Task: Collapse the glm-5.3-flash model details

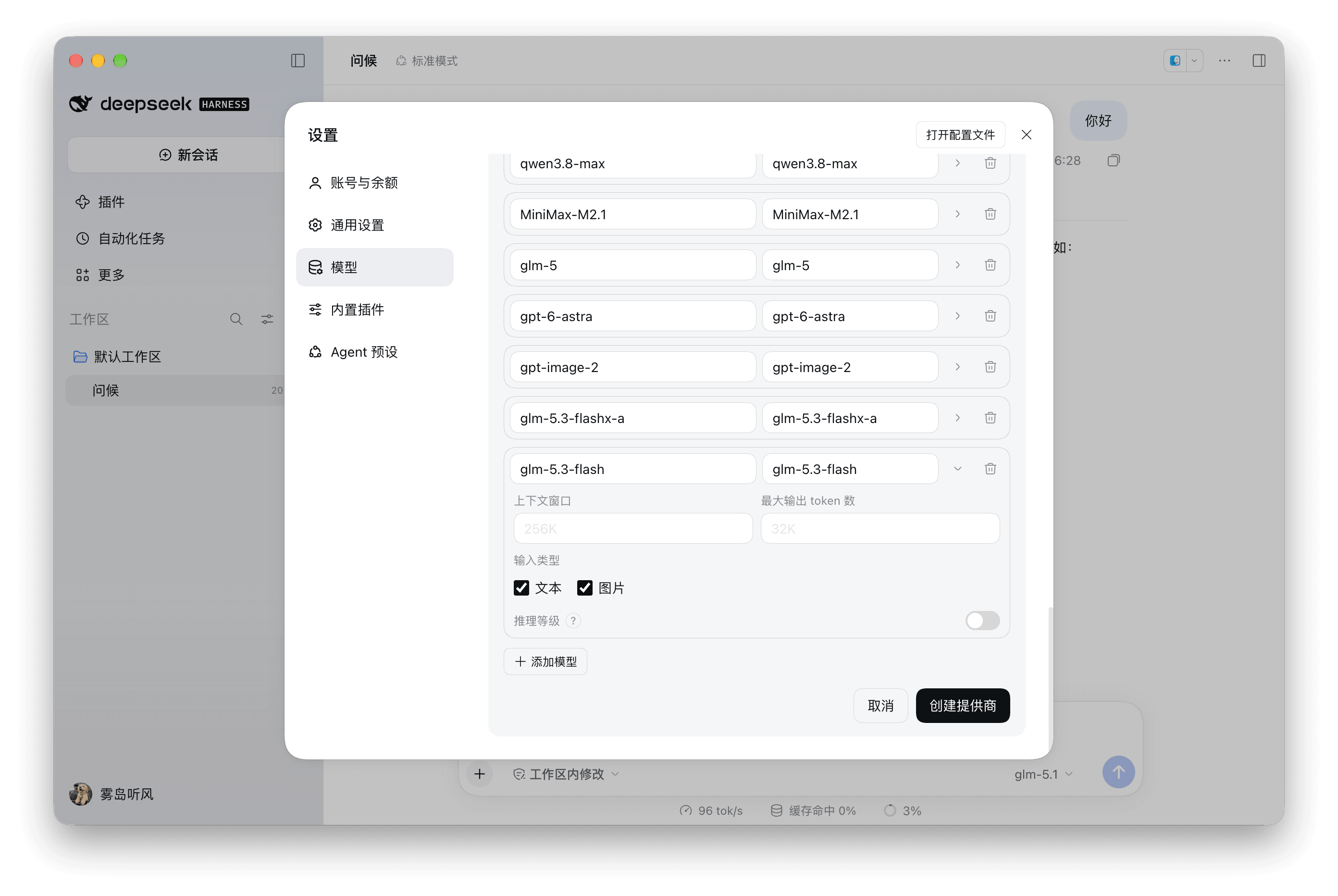Action: [x=957, y=469]
